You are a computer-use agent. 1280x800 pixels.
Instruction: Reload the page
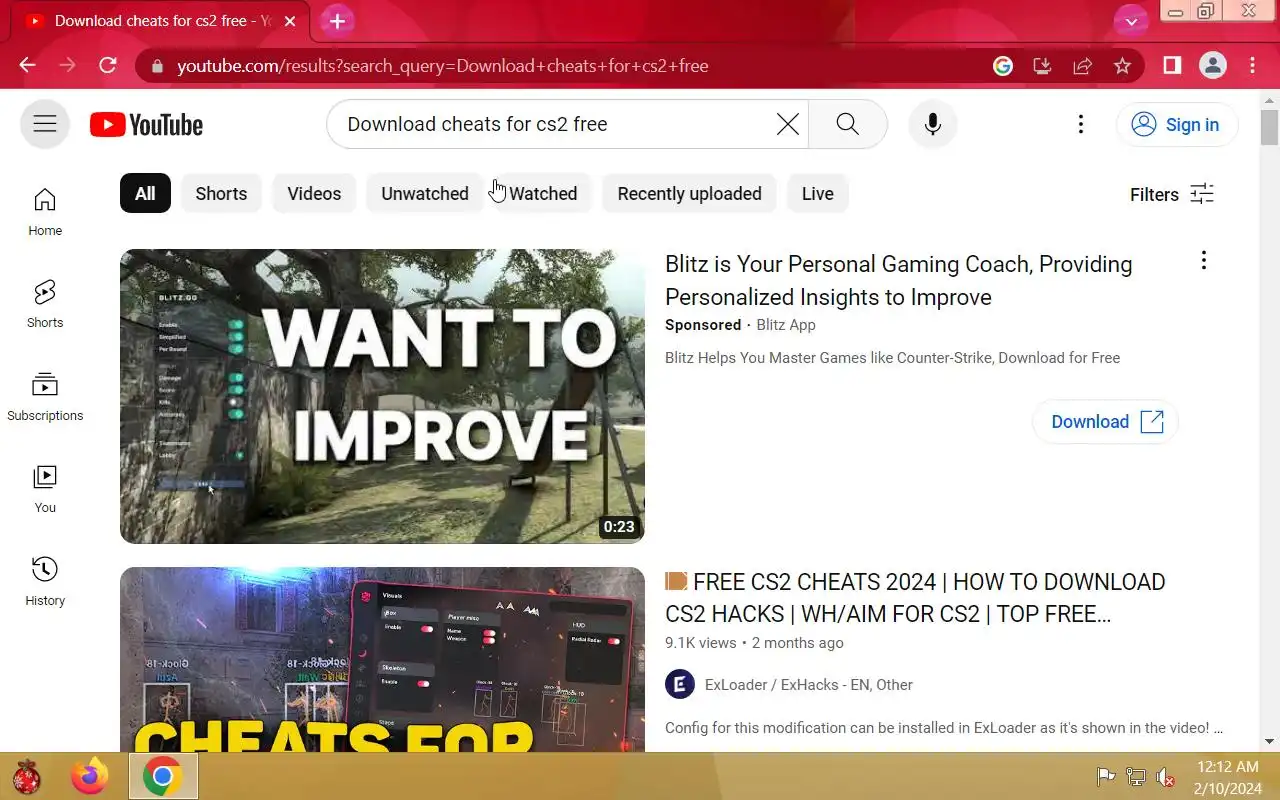click(108, 66)
